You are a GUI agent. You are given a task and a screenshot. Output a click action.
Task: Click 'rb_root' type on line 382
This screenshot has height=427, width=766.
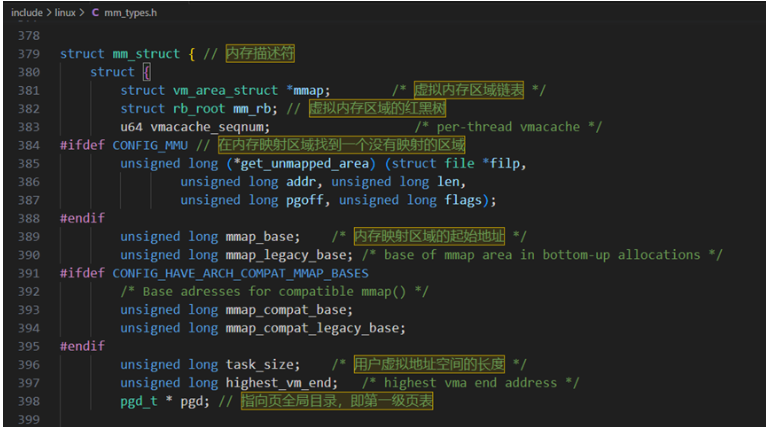(199, 108)
